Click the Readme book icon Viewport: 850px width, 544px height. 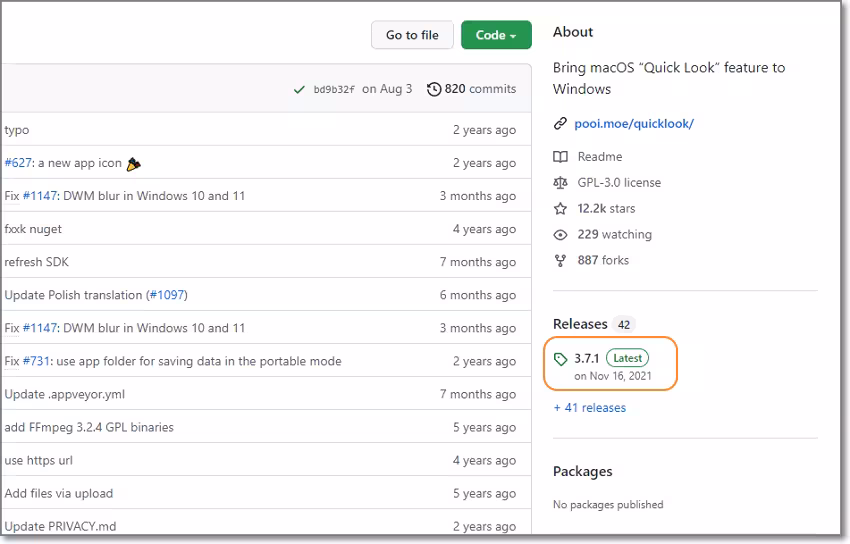coord(560,157)
